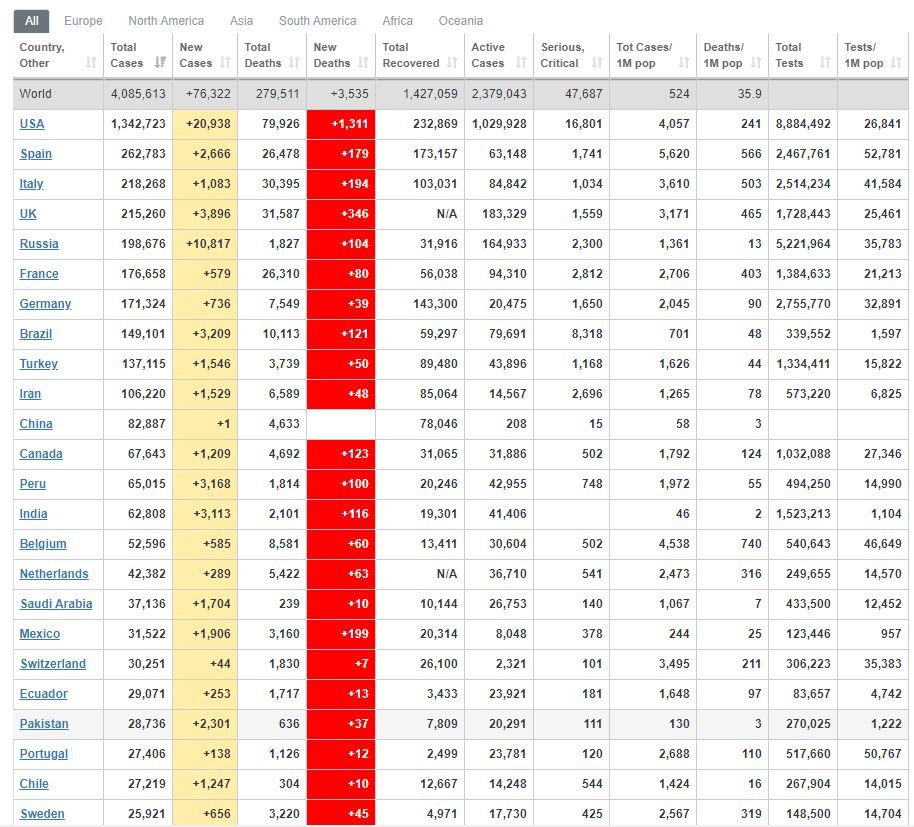The width and height of the screenshot is (914, 827).
Task: Click Active Cases sort arrows
Action: (521, 63)
